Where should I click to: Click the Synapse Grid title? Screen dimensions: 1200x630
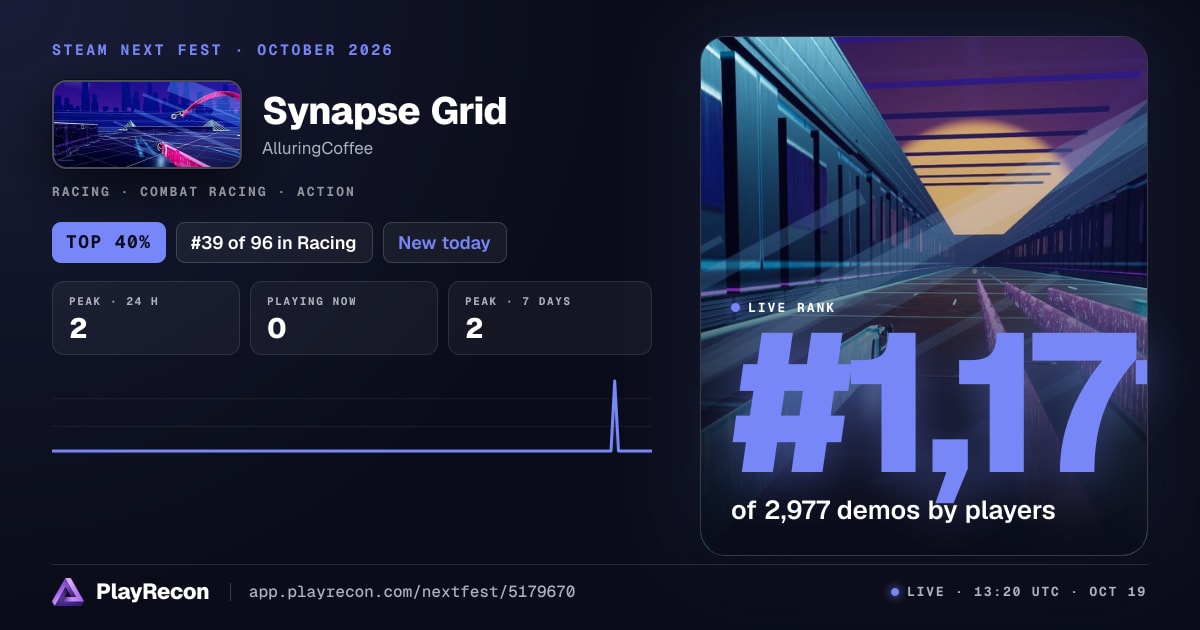pos(385,111)
